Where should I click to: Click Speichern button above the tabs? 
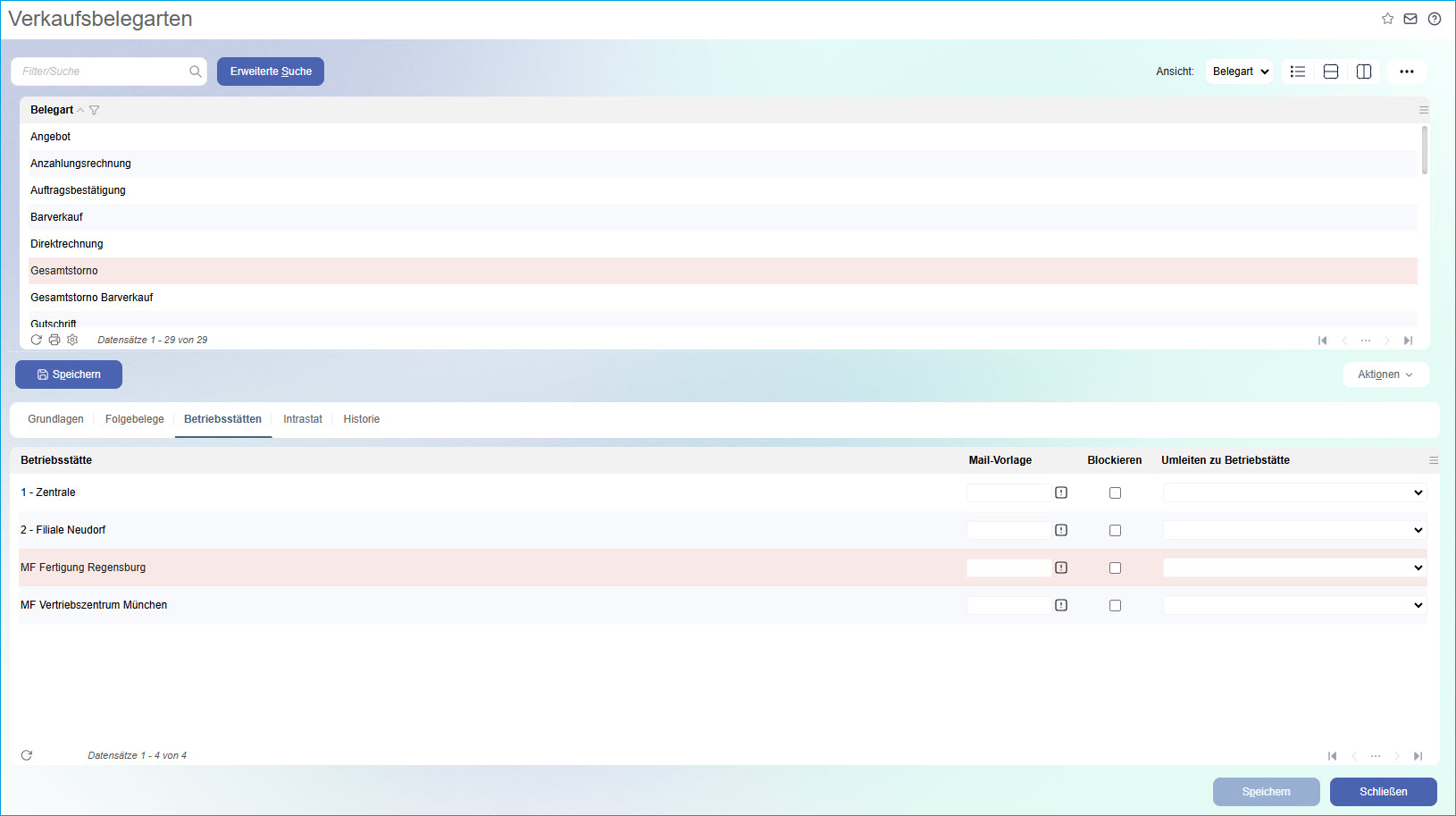point(69,374)
